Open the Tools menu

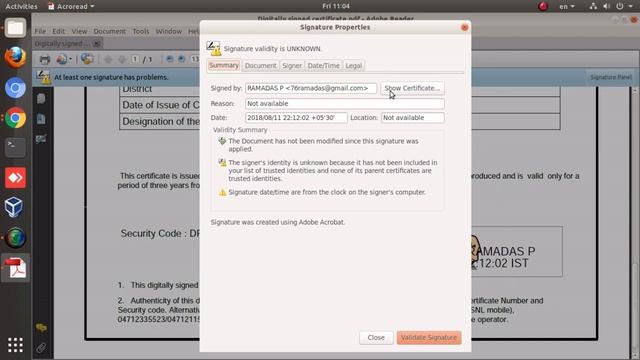(140, 31)
